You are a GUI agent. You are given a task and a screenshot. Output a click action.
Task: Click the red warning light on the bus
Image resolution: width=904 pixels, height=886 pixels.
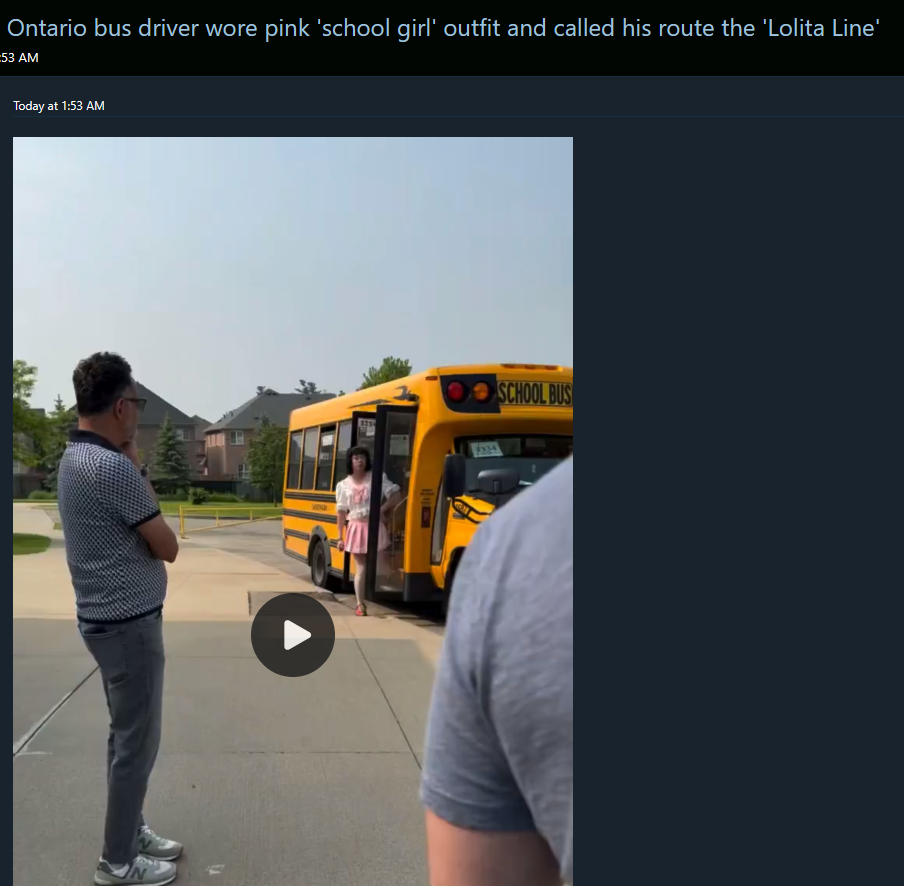[455, 391]
